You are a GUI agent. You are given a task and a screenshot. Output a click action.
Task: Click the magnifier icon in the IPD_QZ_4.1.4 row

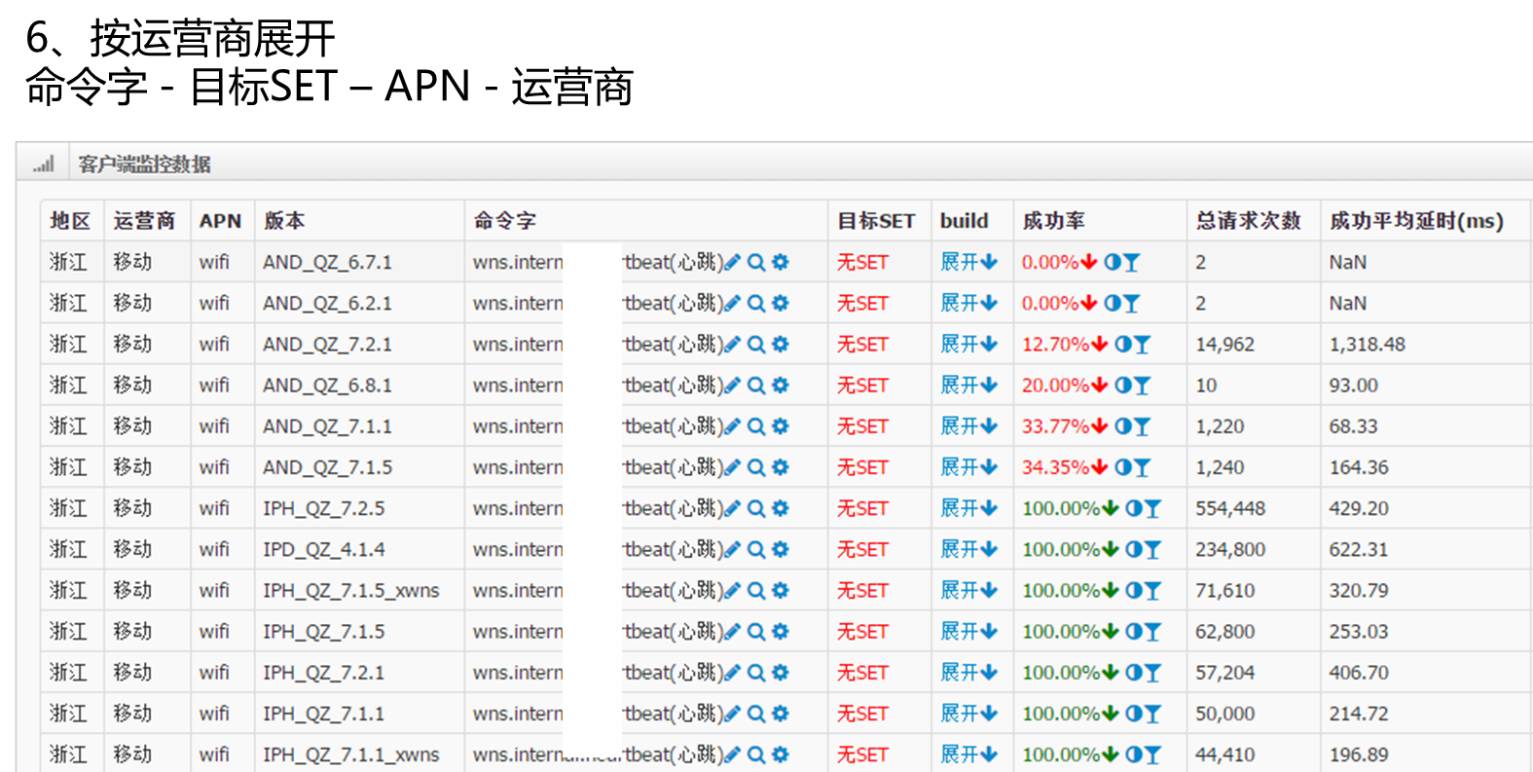(756, 549)
